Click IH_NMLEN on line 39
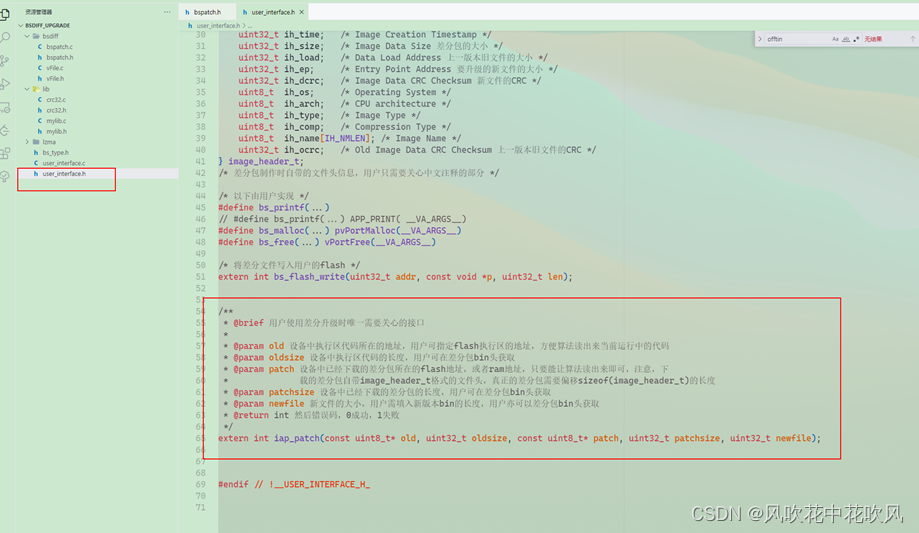The width and height of the screenshot is (919, 533). click(x=345, y=138)
